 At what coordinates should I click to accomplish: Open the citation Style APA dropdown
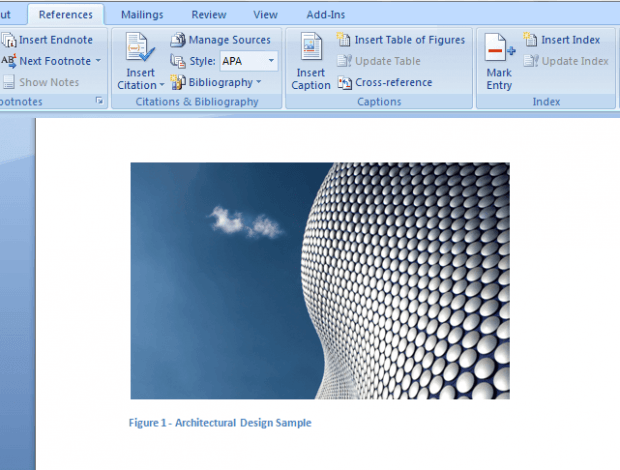pos(271,61)
